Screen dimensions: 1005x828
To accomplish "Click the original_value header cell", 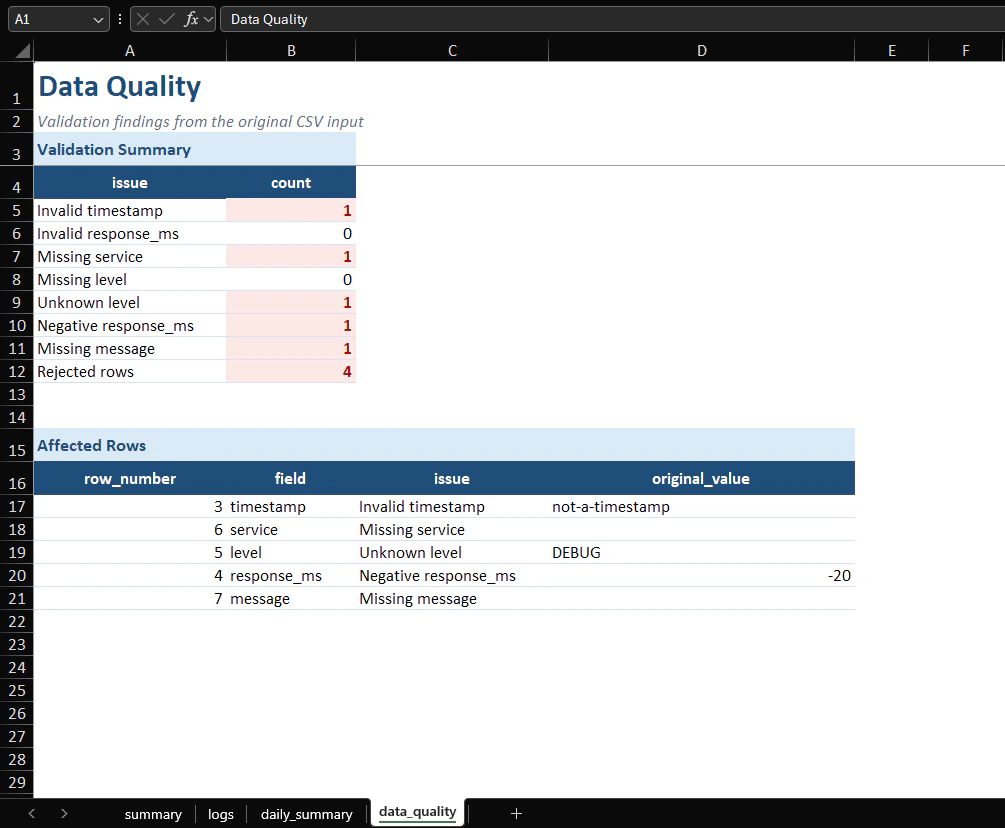I will tap(702, 478).
